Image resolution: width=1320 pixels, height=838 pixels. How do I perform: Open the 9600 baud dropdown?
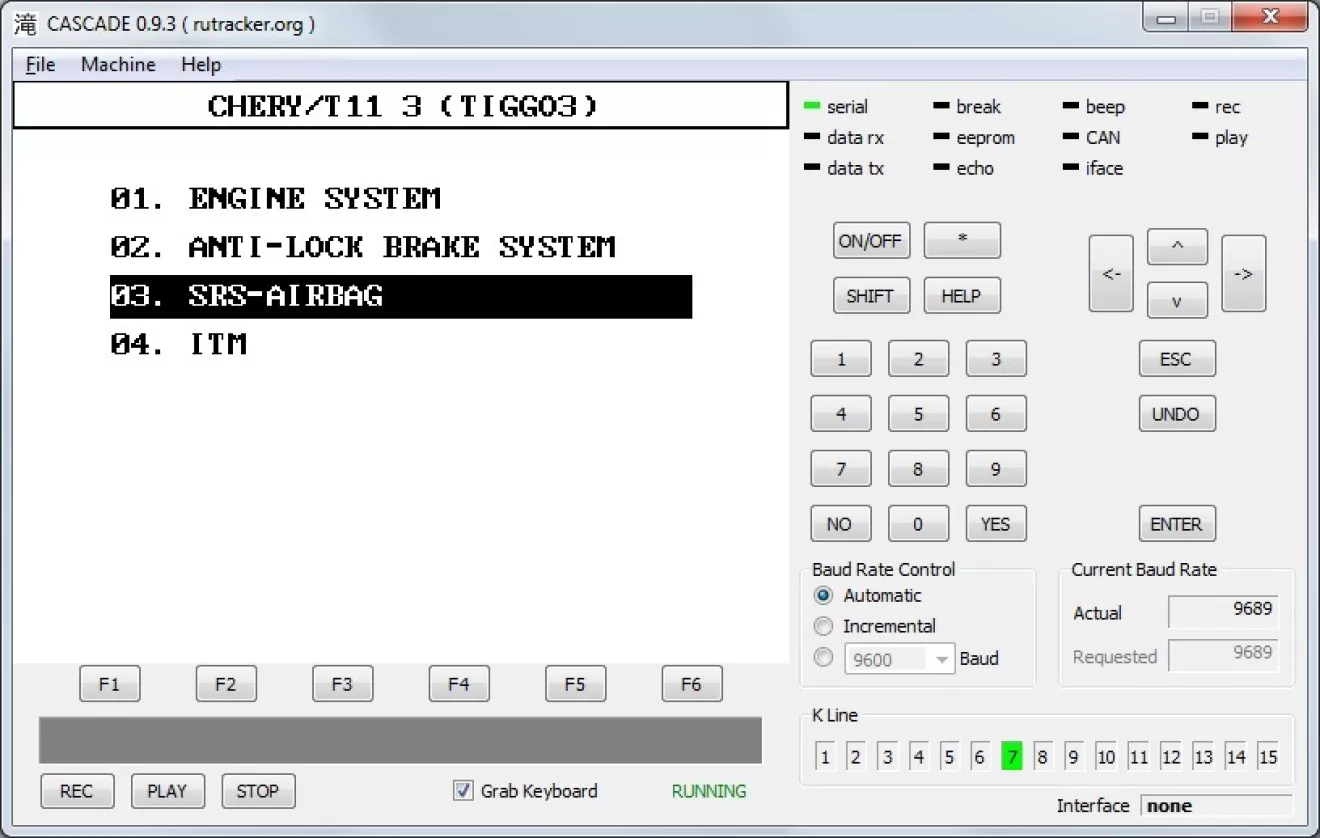coord(900,659)
